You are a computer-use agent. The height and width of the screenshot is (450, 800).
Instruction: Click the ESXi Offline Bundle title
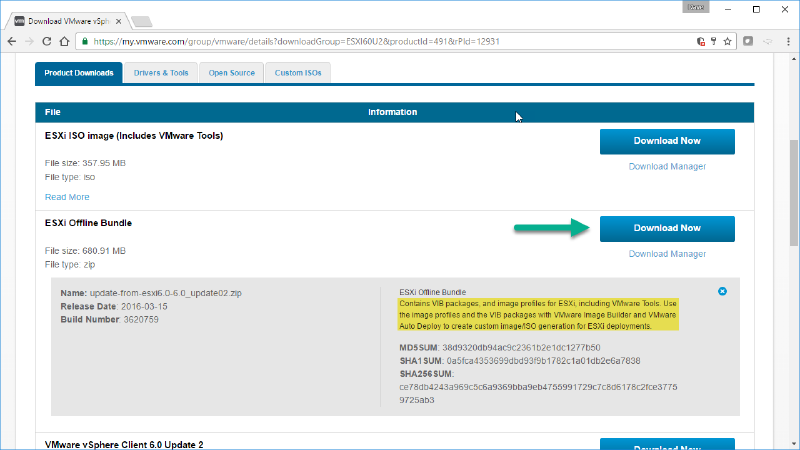(88, 223)
